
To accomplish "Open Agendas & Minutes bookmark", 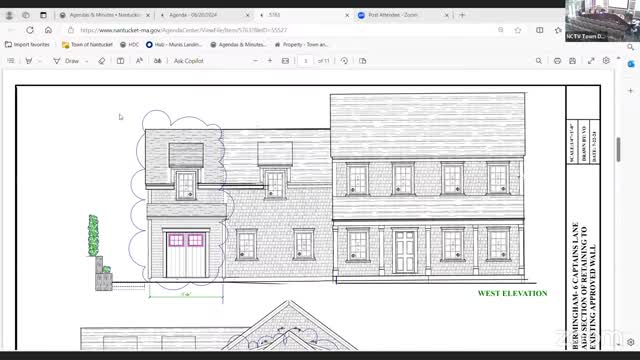I will 238,44.
